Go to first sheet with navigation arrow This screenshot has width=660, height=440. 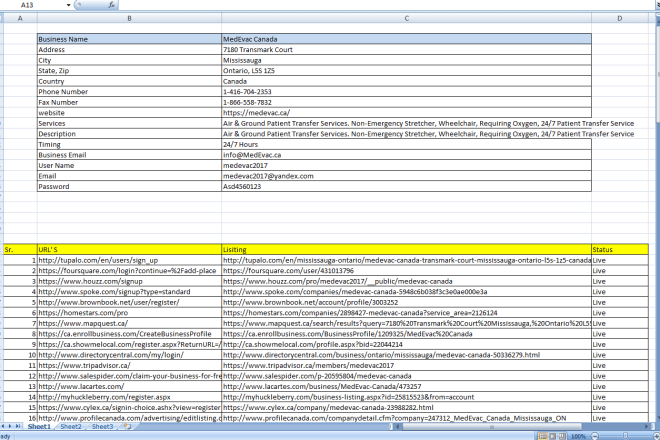coord(3,427)
